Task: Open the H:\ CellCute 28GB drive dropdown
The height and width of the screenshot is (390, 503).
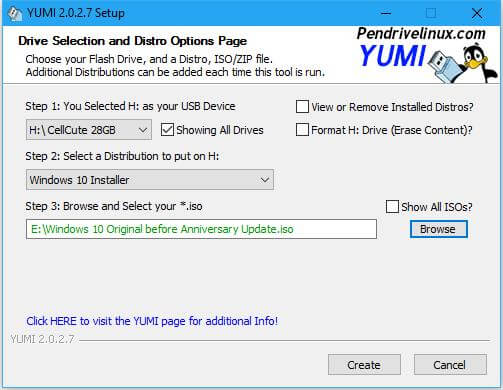Action: pos(89,130)
